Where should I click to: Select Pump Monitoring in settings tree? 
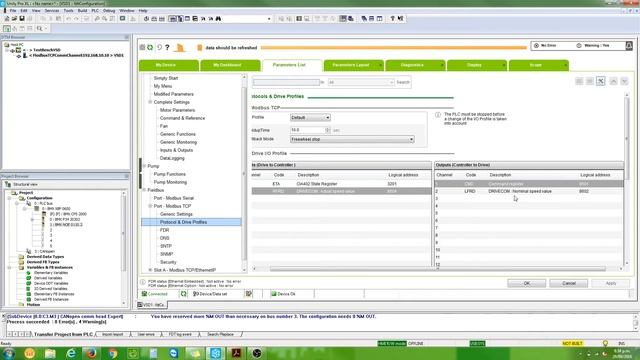(x=170, y=182)
